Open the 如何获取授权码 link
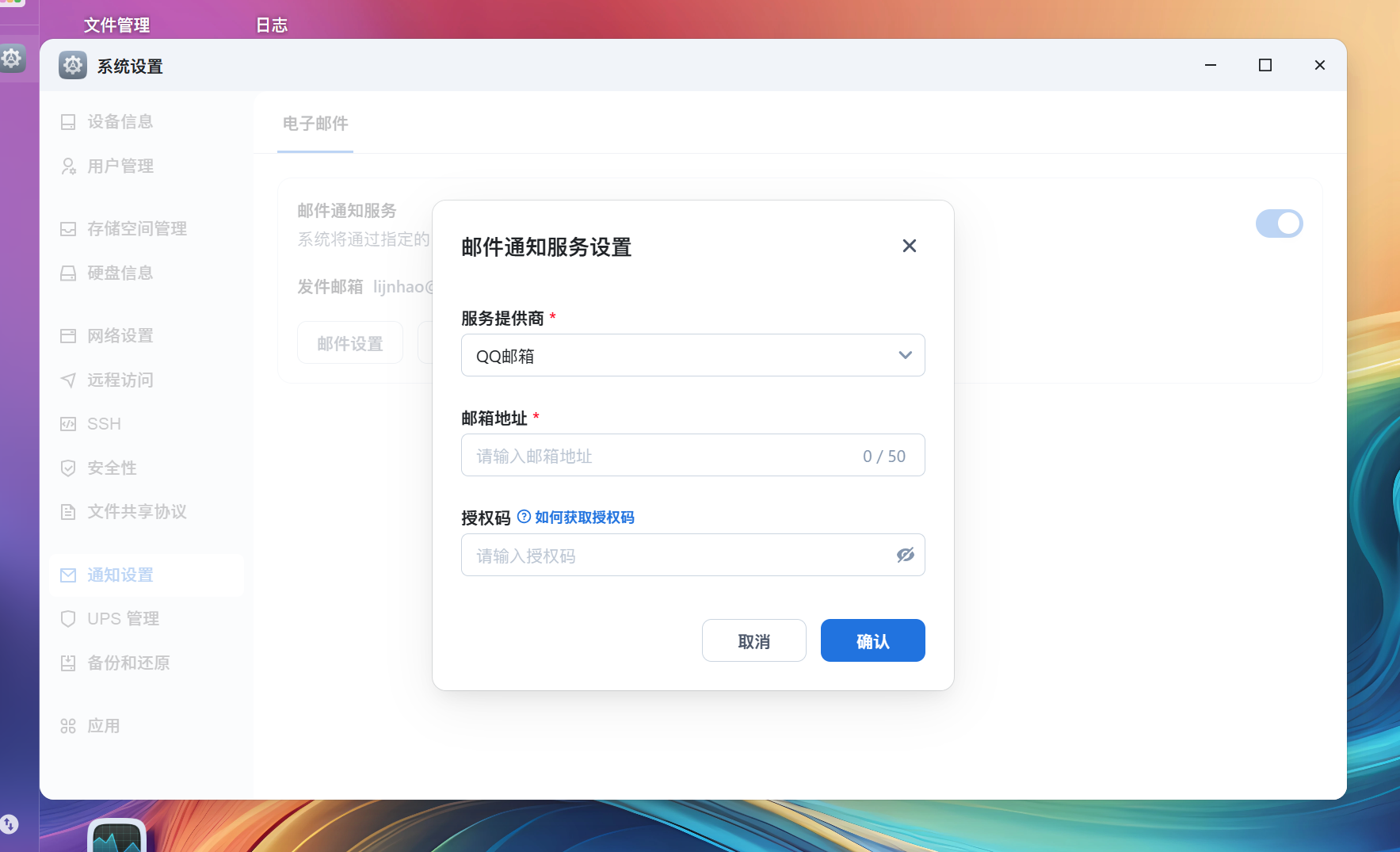The image size is (1400, 852). [x=585, y=517]
